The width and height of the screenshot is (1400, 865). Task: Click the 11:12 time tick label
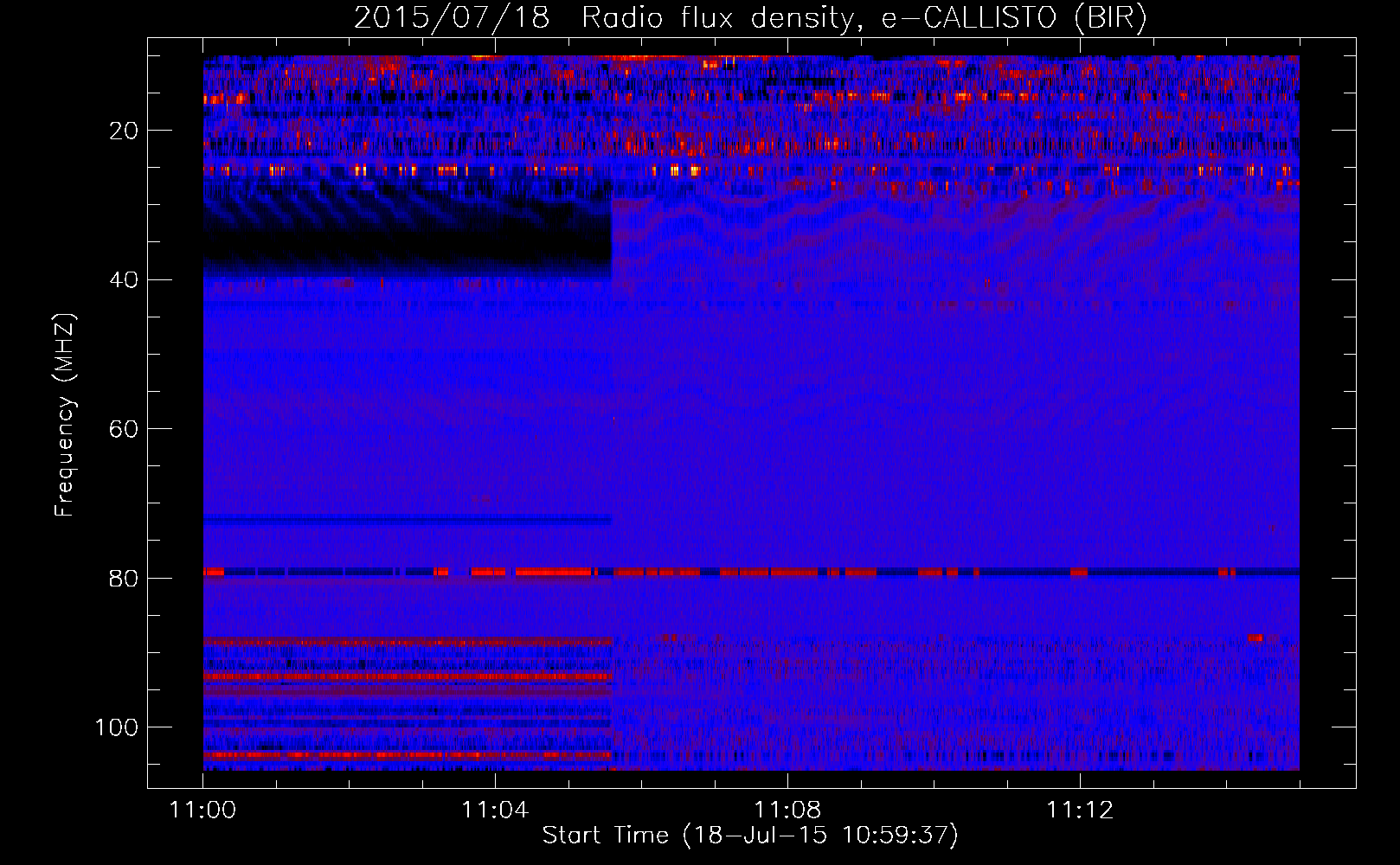point(1080,811)
